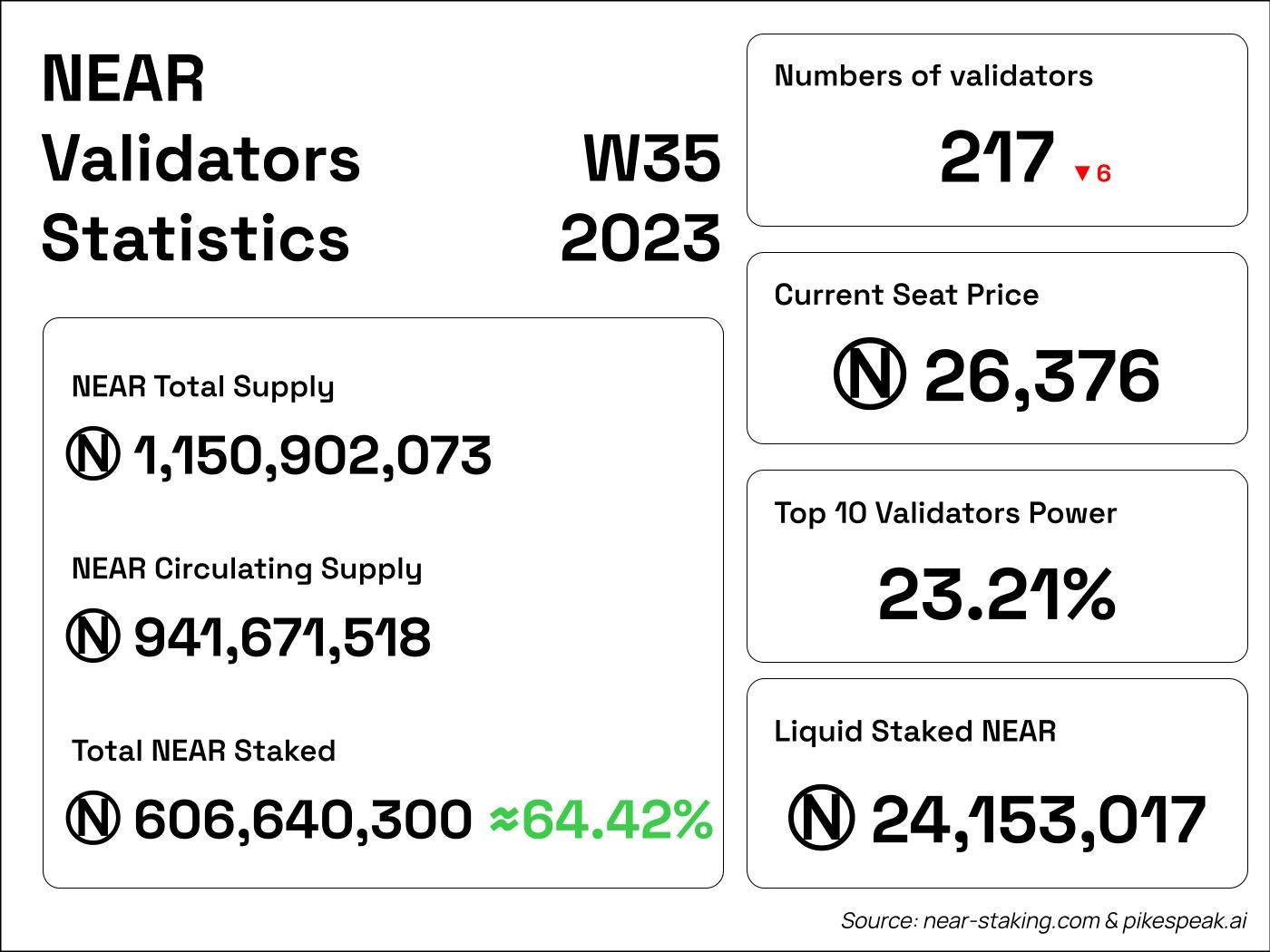
Task: Click the NEAR icon in Liquid Staked card
Action: 821,818
